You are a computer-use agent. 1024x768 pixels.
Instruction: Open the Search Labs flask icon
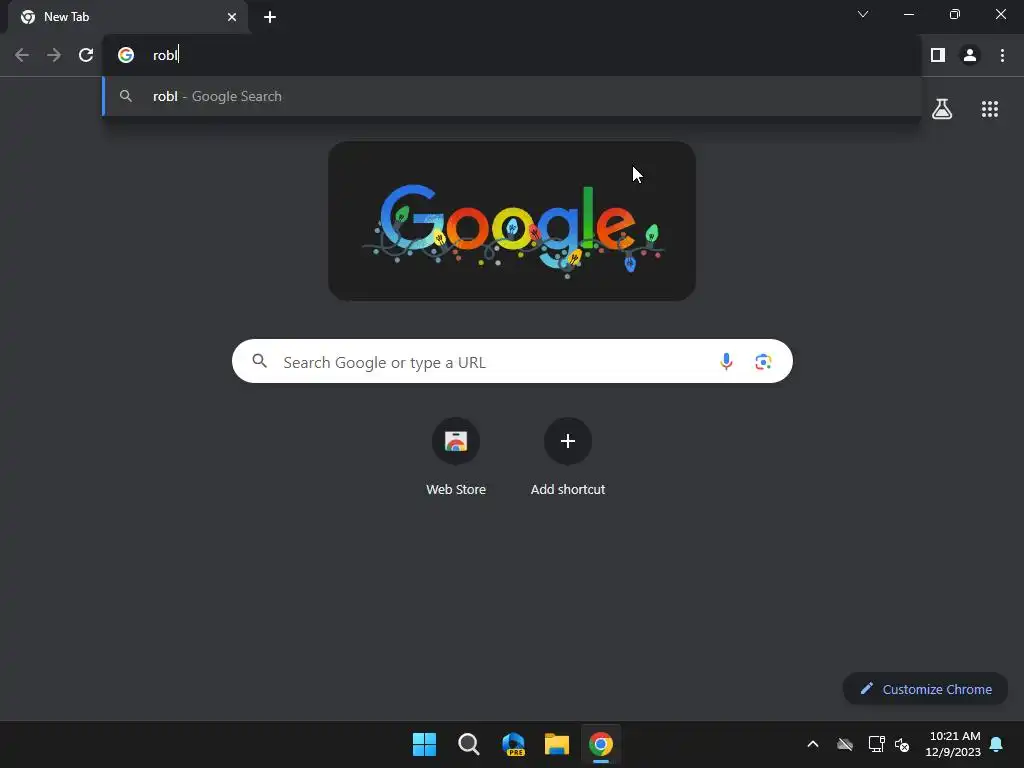tap(942, 109)
